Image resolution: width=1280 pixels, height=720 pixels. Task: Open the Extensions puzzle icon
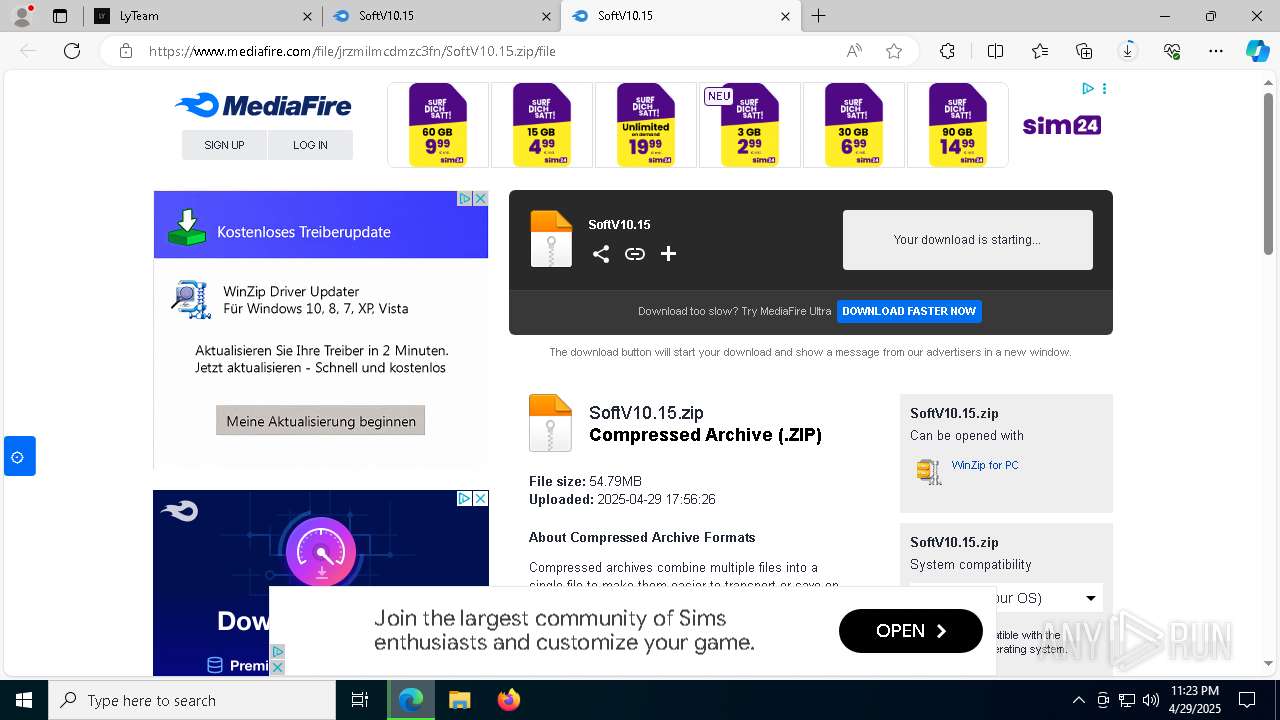coord(947,51)
